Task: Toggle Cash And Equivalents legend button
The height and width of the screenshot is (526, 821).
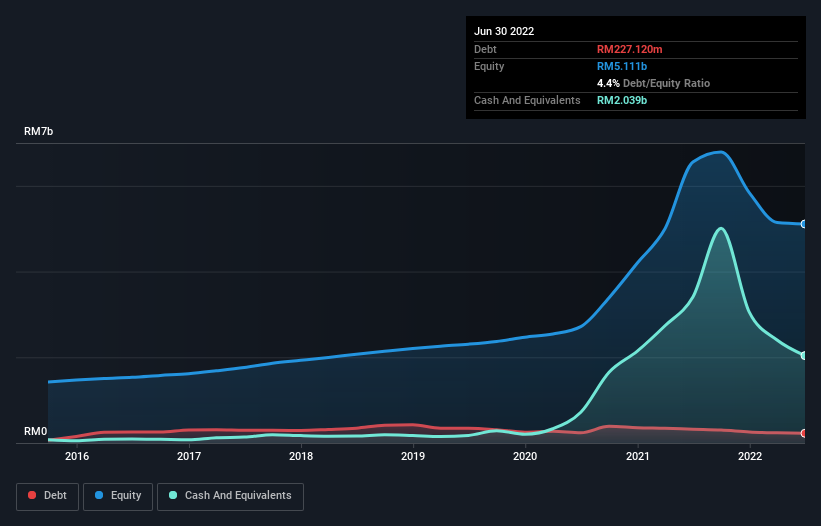Action: (x=230, y=496)
